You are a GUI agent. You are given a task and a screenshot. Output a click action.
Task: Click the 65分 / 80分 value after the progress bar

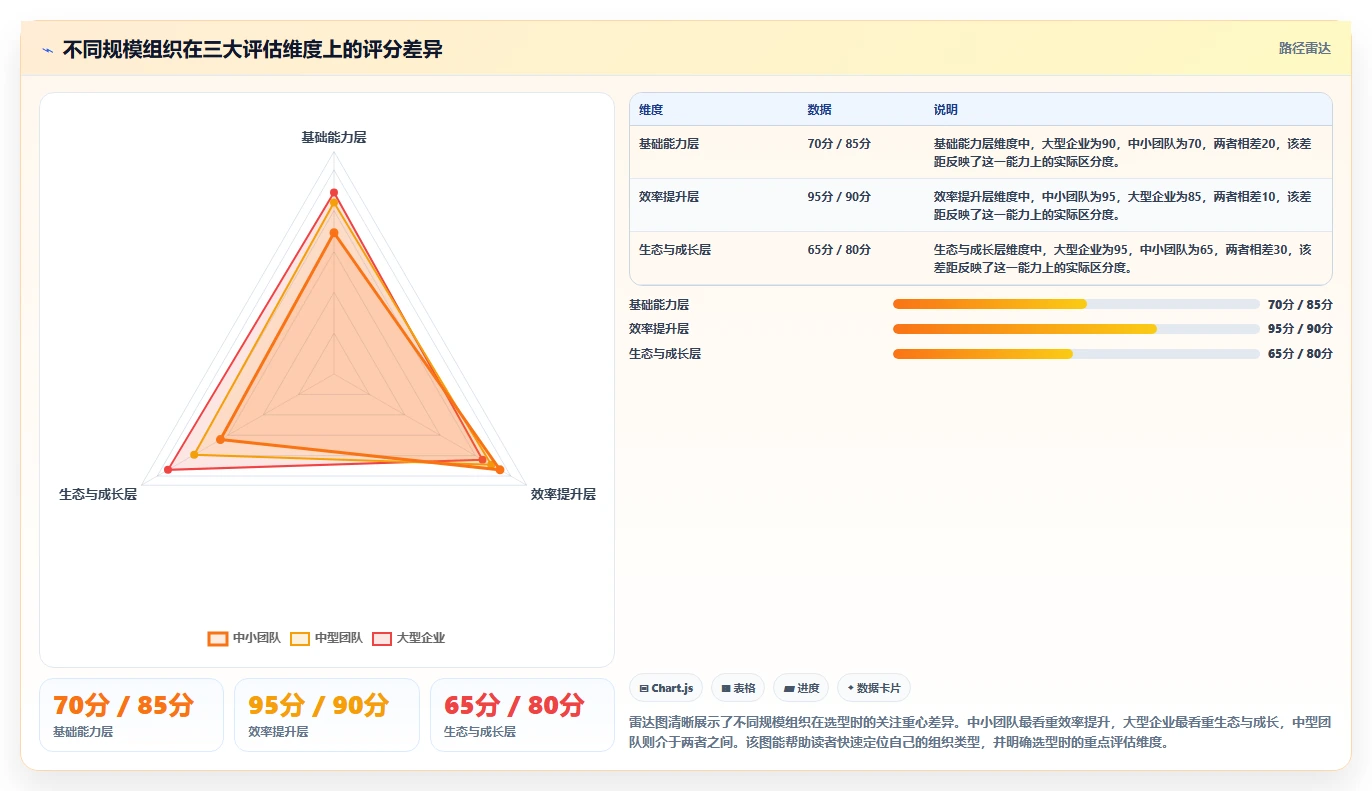[x=1300, y=354]
